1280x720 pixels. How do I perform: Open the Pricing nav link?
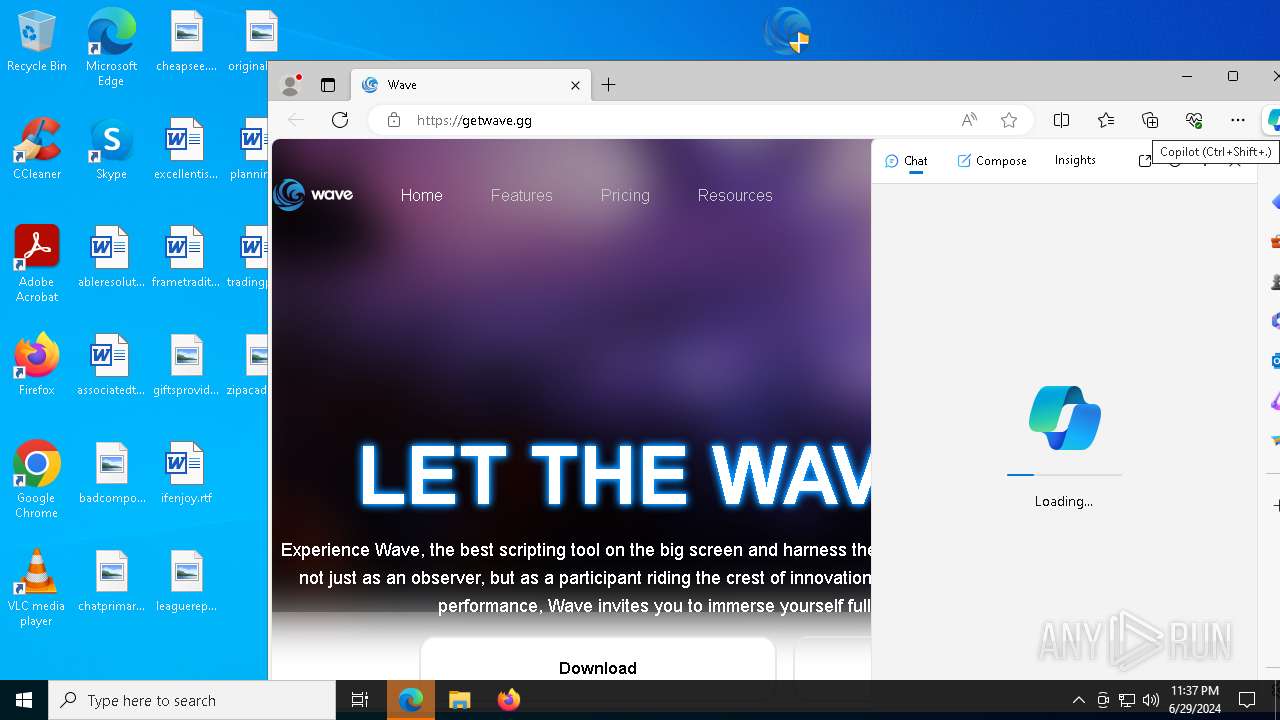(625, 195)
